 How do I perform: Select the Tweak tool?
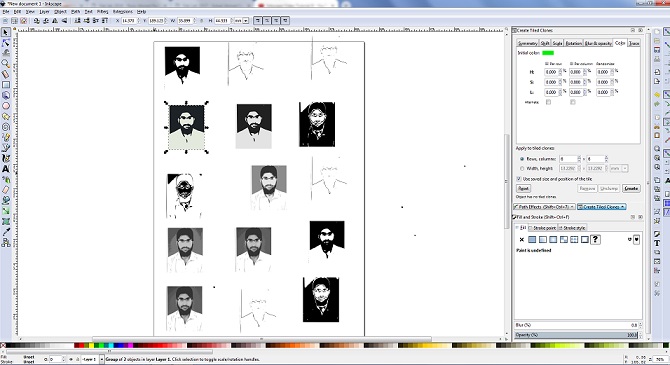6,53
